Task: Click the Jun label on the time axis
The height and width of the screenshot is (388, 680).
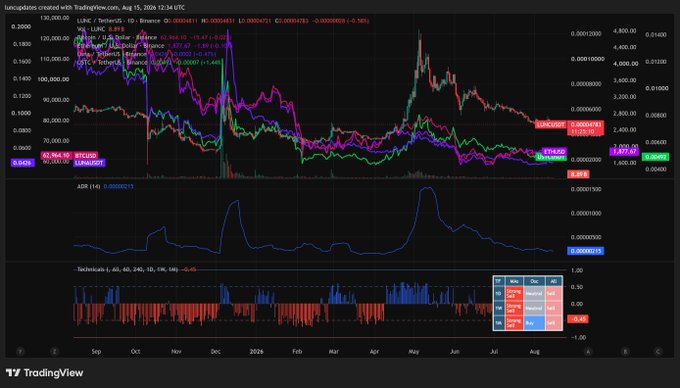Action: [454, 352]
